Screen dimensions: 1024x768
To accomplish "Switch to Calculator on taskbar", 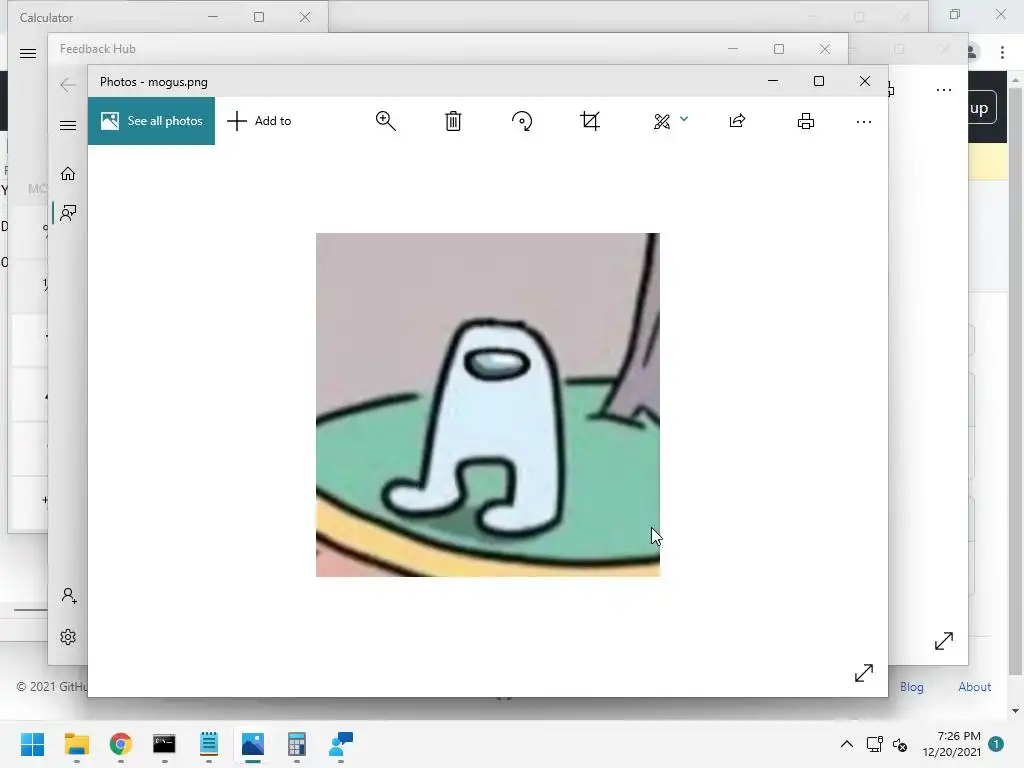I will tap(297, 744).
